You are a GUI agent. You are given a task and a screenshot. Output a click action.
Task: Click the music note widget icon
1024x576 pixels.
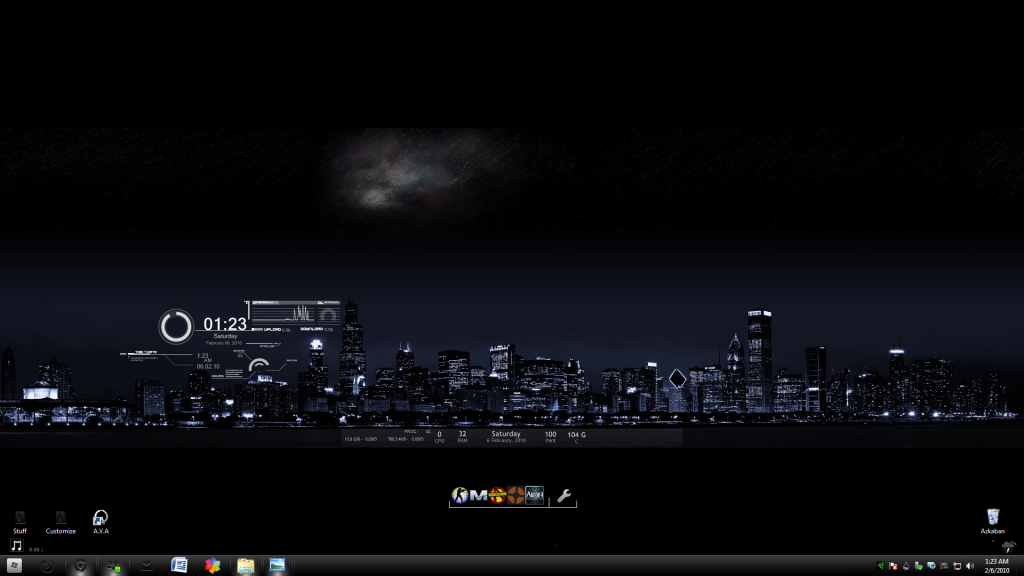16,546
